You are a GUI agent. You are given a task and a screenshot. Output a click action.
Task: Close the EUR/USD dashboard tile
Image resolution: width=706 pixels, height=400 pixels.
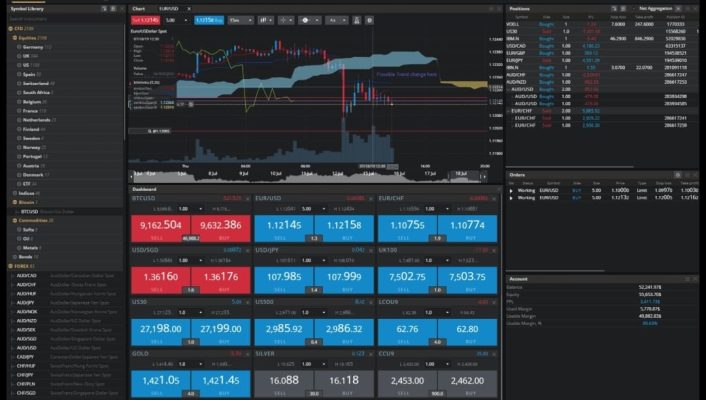[371, 199]
